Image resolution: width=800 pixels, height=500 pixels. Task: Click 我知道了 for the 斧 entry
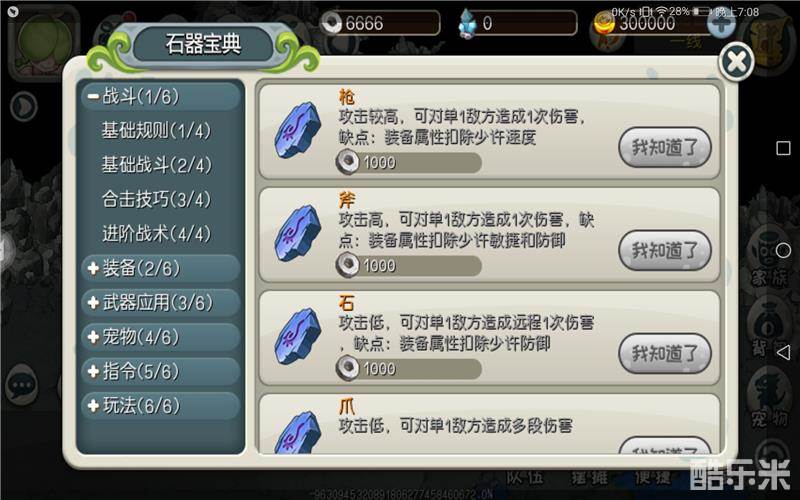(664, 251)
